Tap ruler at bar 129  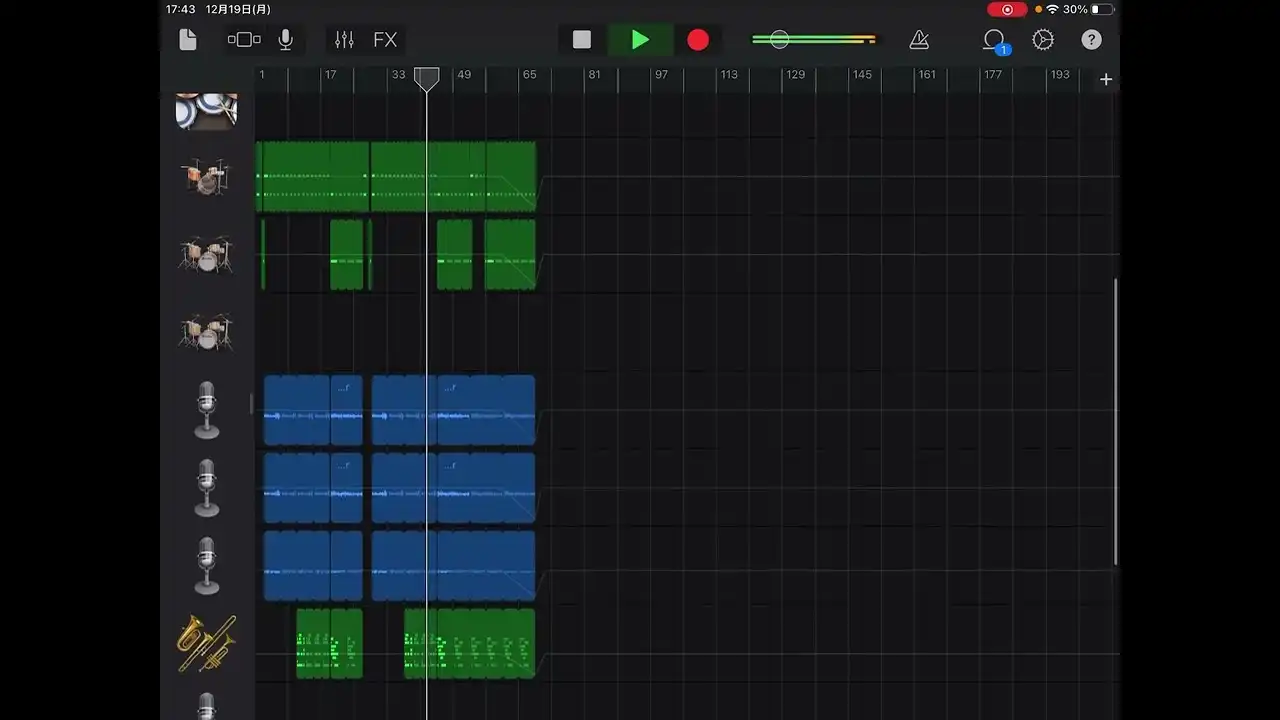(x=795, y=75)
